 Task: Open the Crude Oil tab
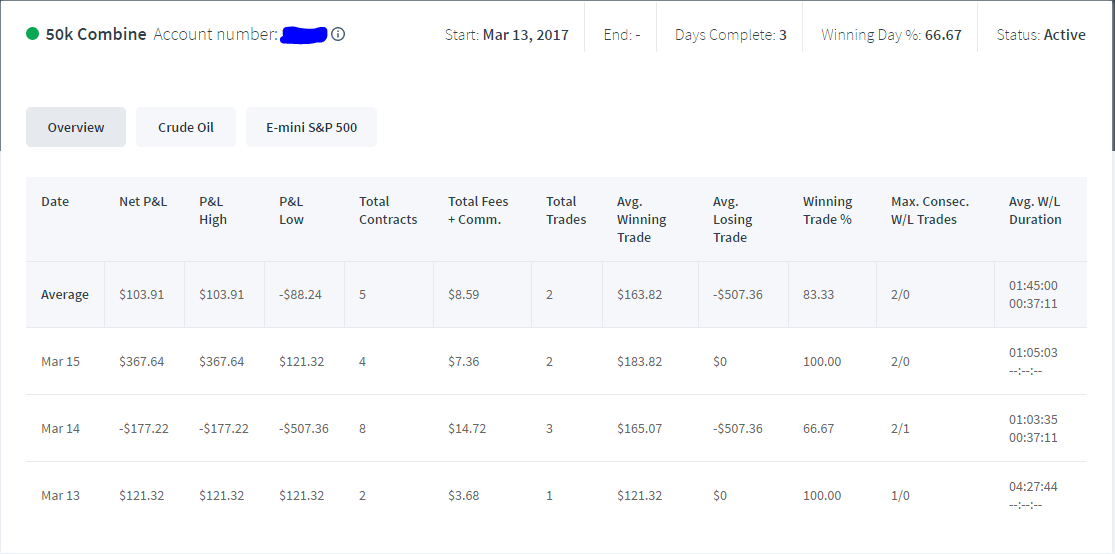click(x=186, y=127)
